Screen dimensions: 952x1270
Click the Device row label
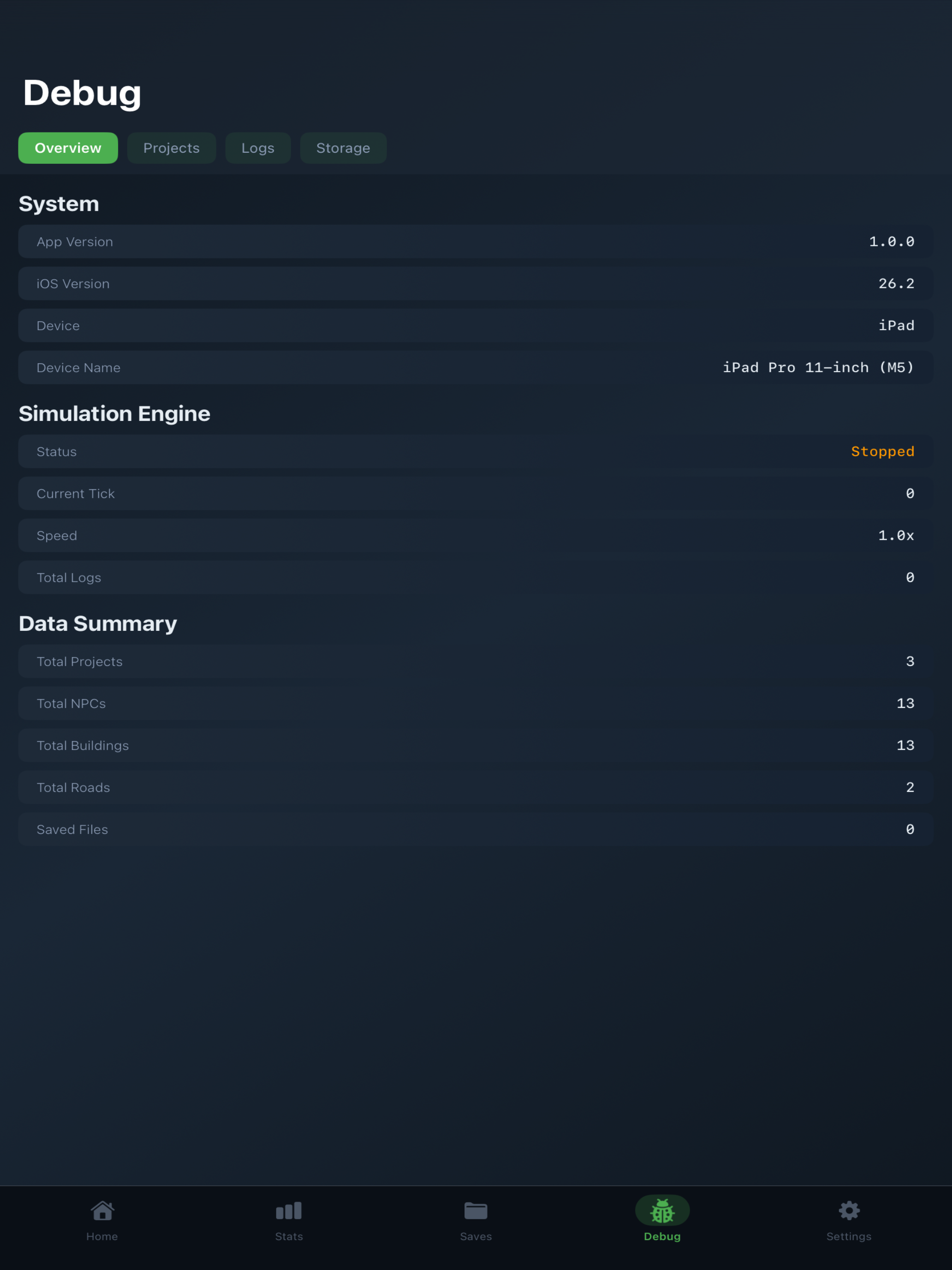(58, 325)
